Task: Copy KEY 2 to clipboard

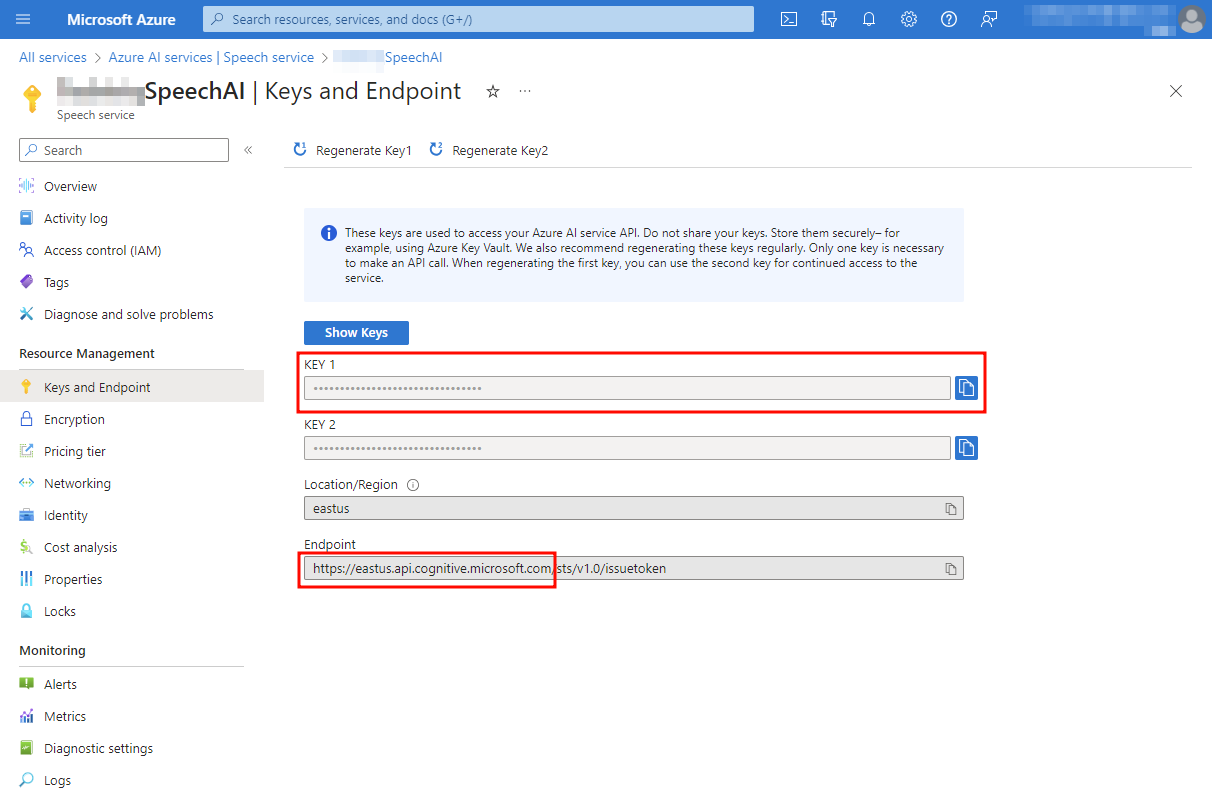Action: 966,448
